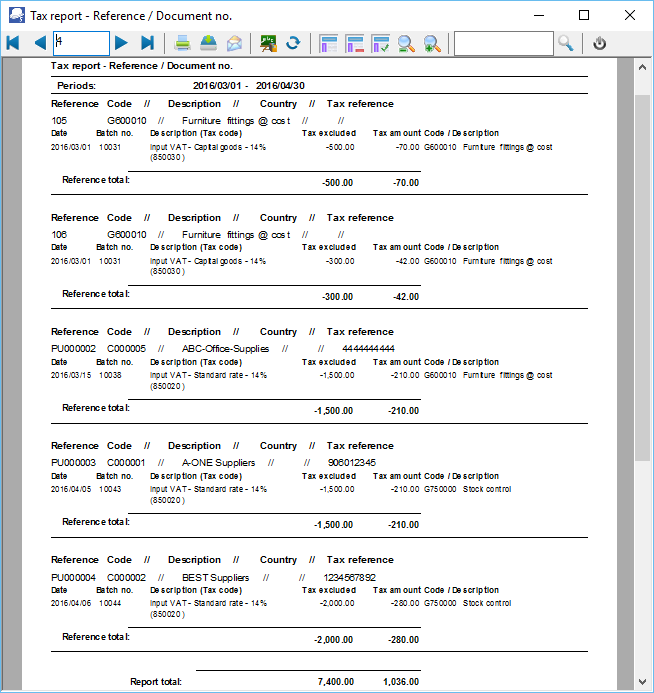Open the printer setup icon
This screenshot has height=693, width=654.
[x=208, y=43]
